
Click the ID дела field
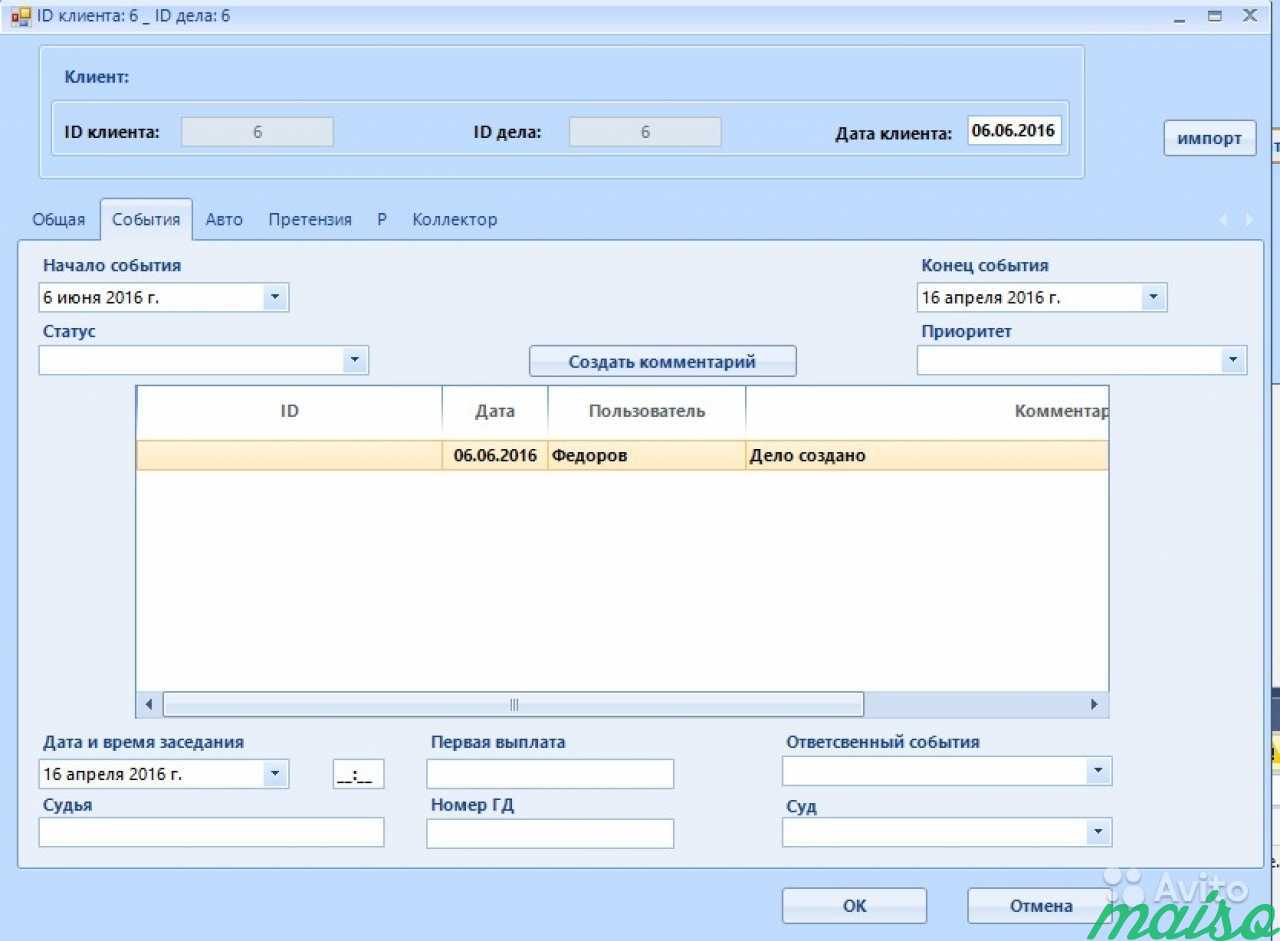pyautogui.click(x=645, y=132)
